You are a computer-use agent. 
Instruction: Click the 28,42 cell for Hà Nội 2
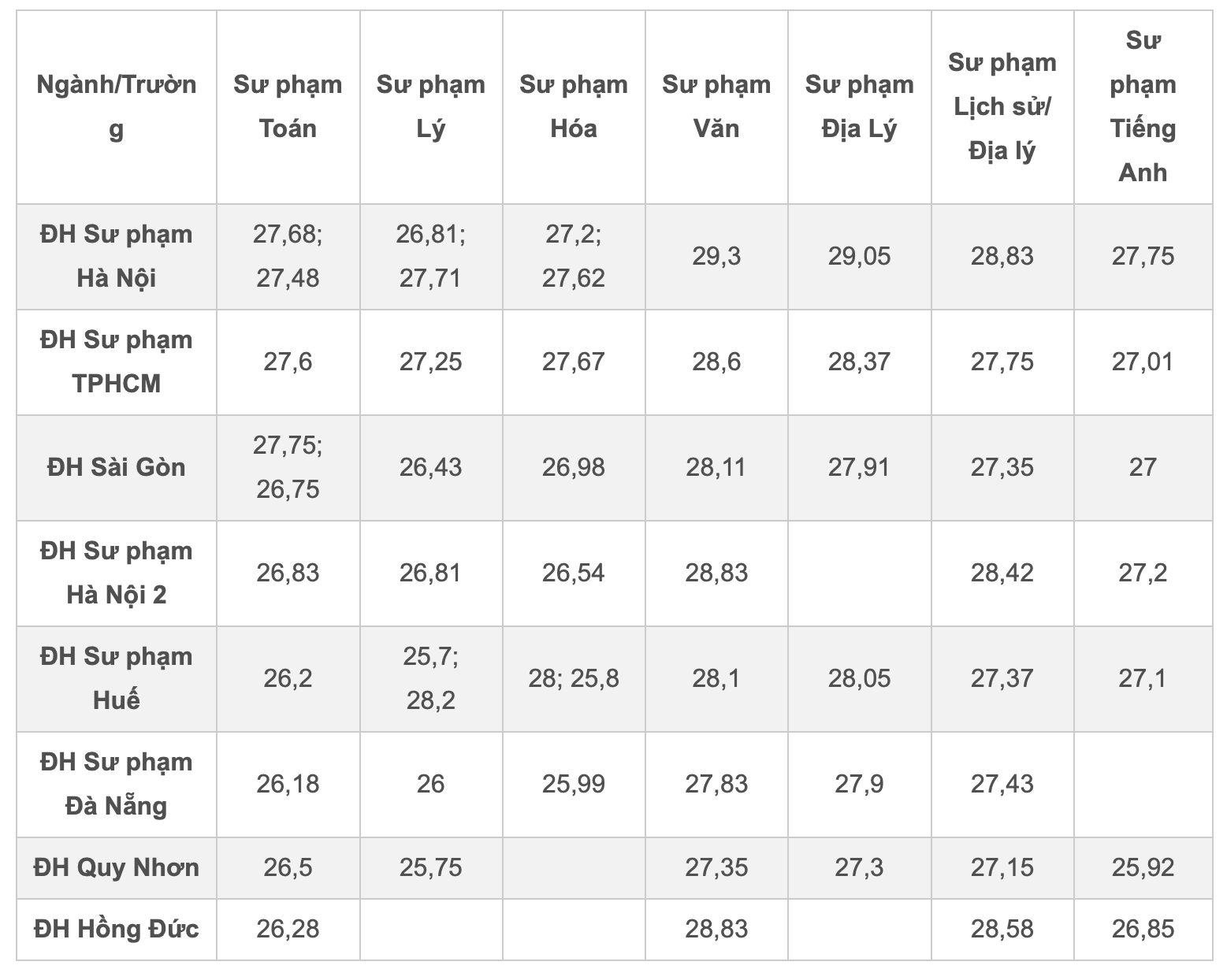[x=1002, y=573]
